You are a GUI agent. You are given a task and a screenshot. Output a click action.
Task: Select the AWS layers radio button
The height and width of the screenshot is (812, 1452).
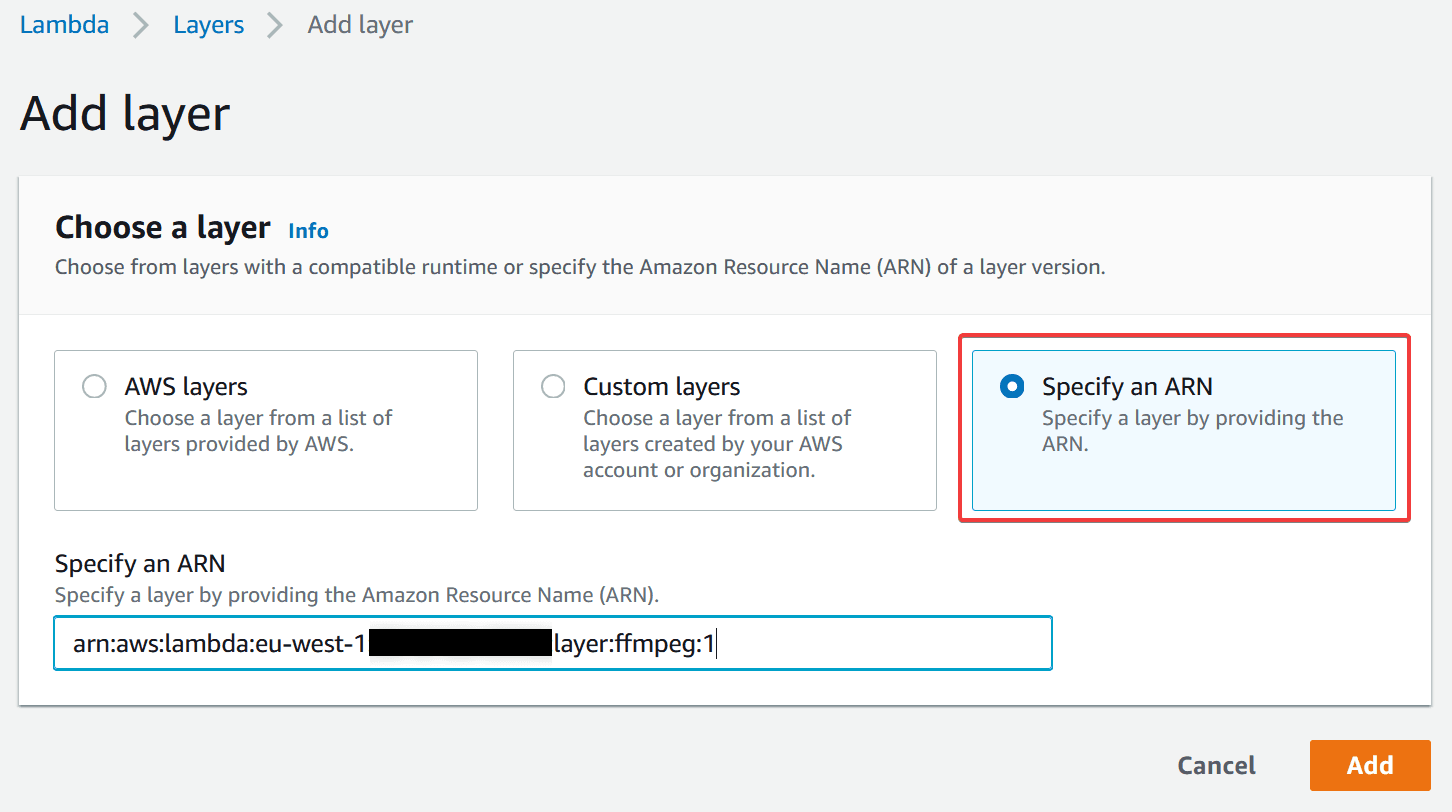[94, 387]
